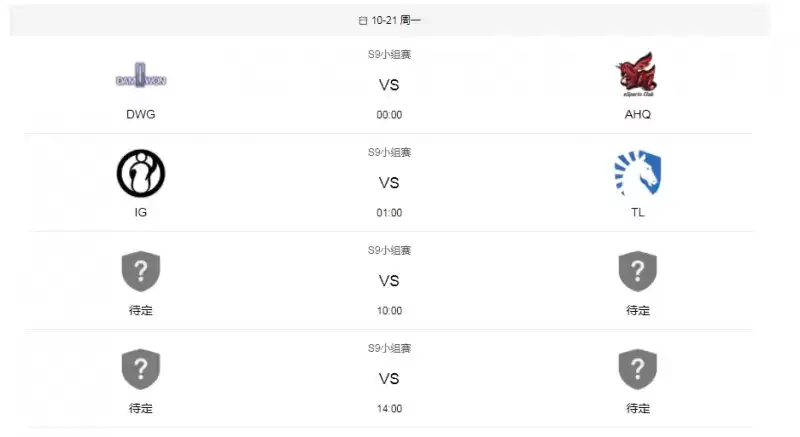
Task: Click VS in the DWG–AHQ match
Action: coord(389,85)
